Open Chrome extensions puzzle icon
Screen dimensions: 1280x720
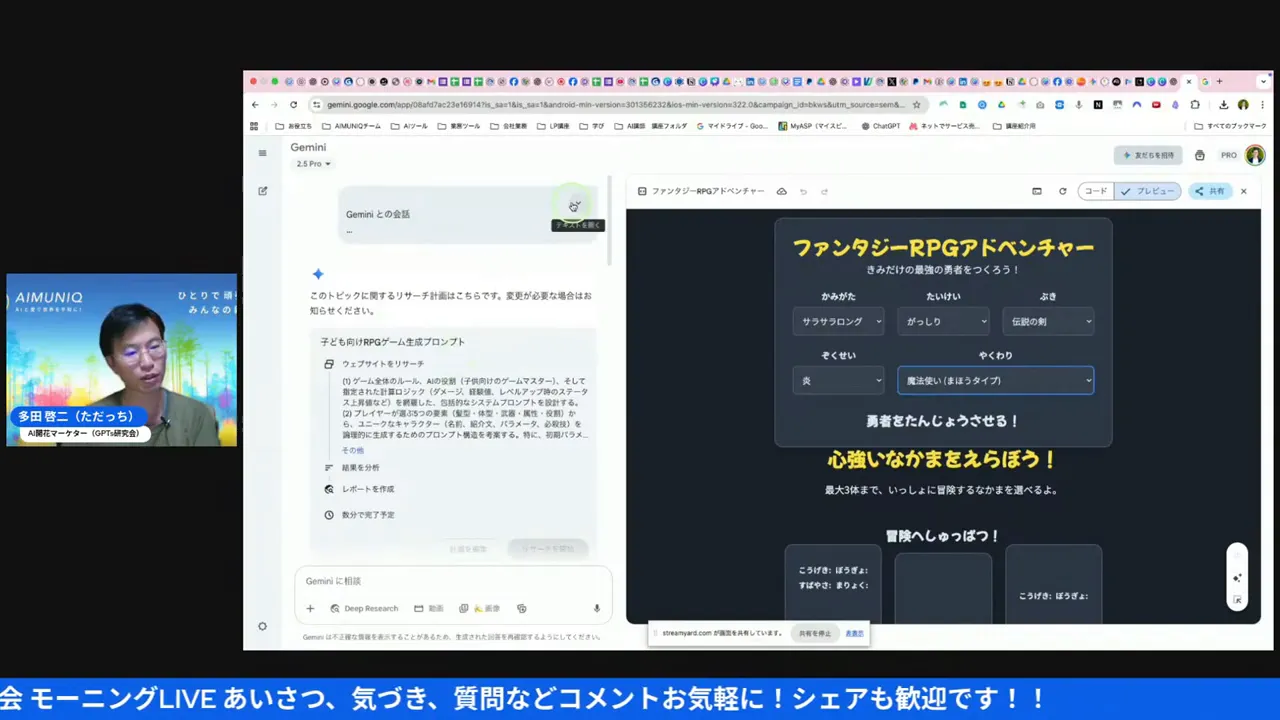coord(1195,104)
